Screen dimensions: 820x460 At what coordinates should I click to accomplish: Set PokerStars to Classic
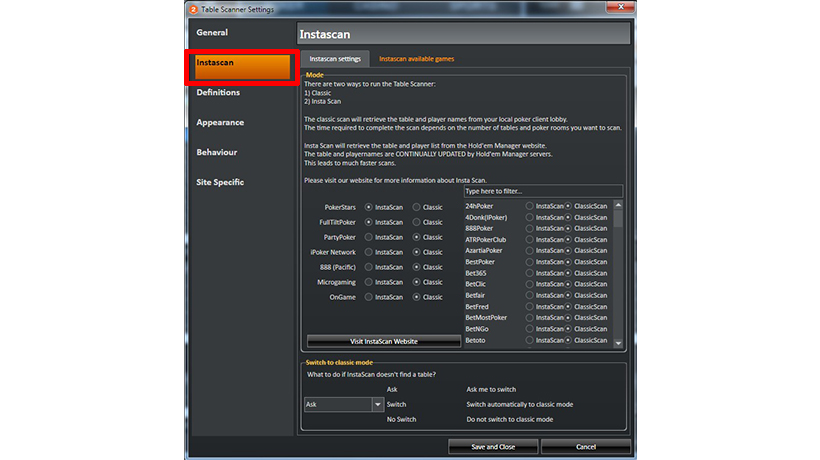pos(416,207)
